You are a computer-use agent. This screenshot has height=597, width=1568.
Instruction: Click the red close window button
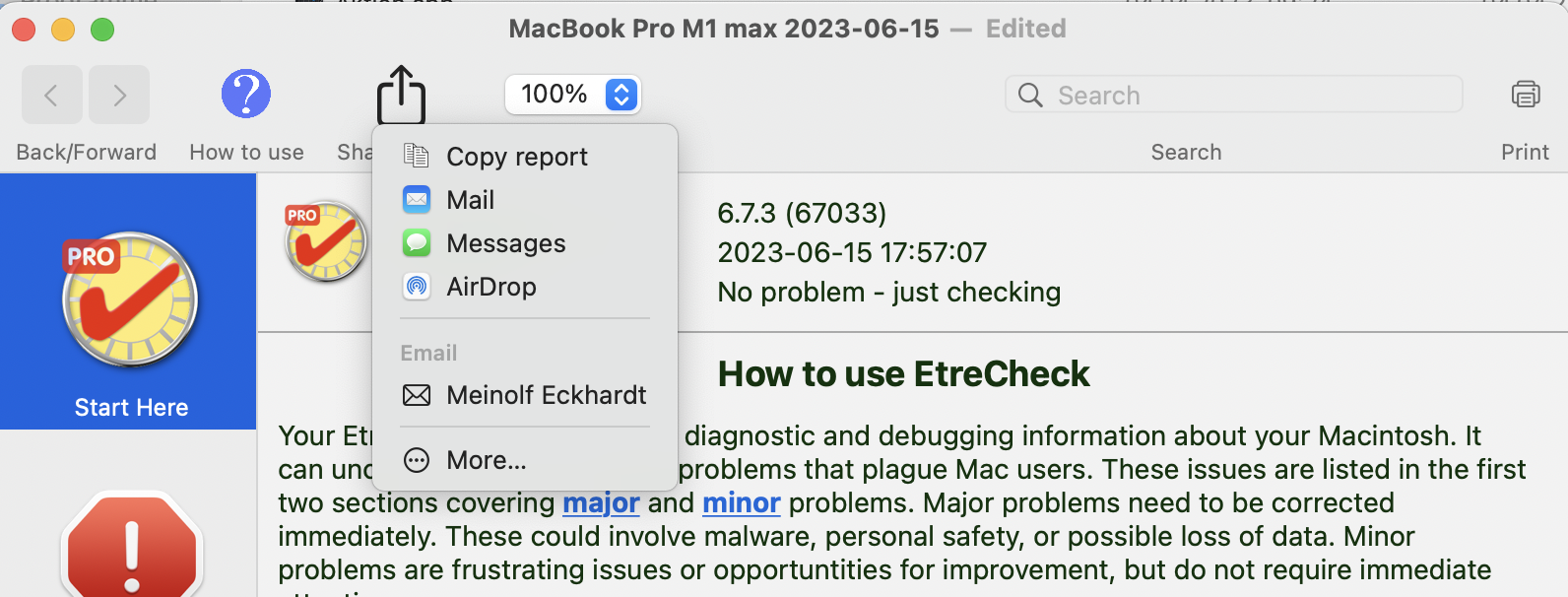[24, 30]
